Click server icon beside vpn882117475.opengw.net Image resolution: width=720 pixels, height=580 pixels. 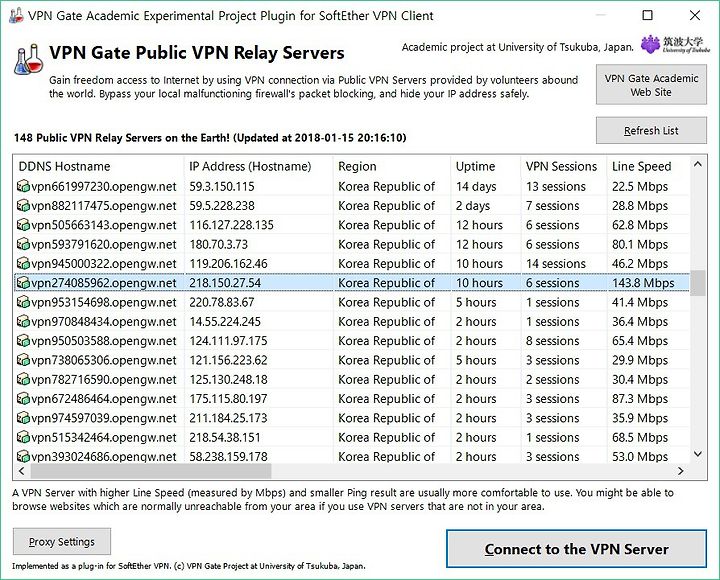[x=23, y=206]
